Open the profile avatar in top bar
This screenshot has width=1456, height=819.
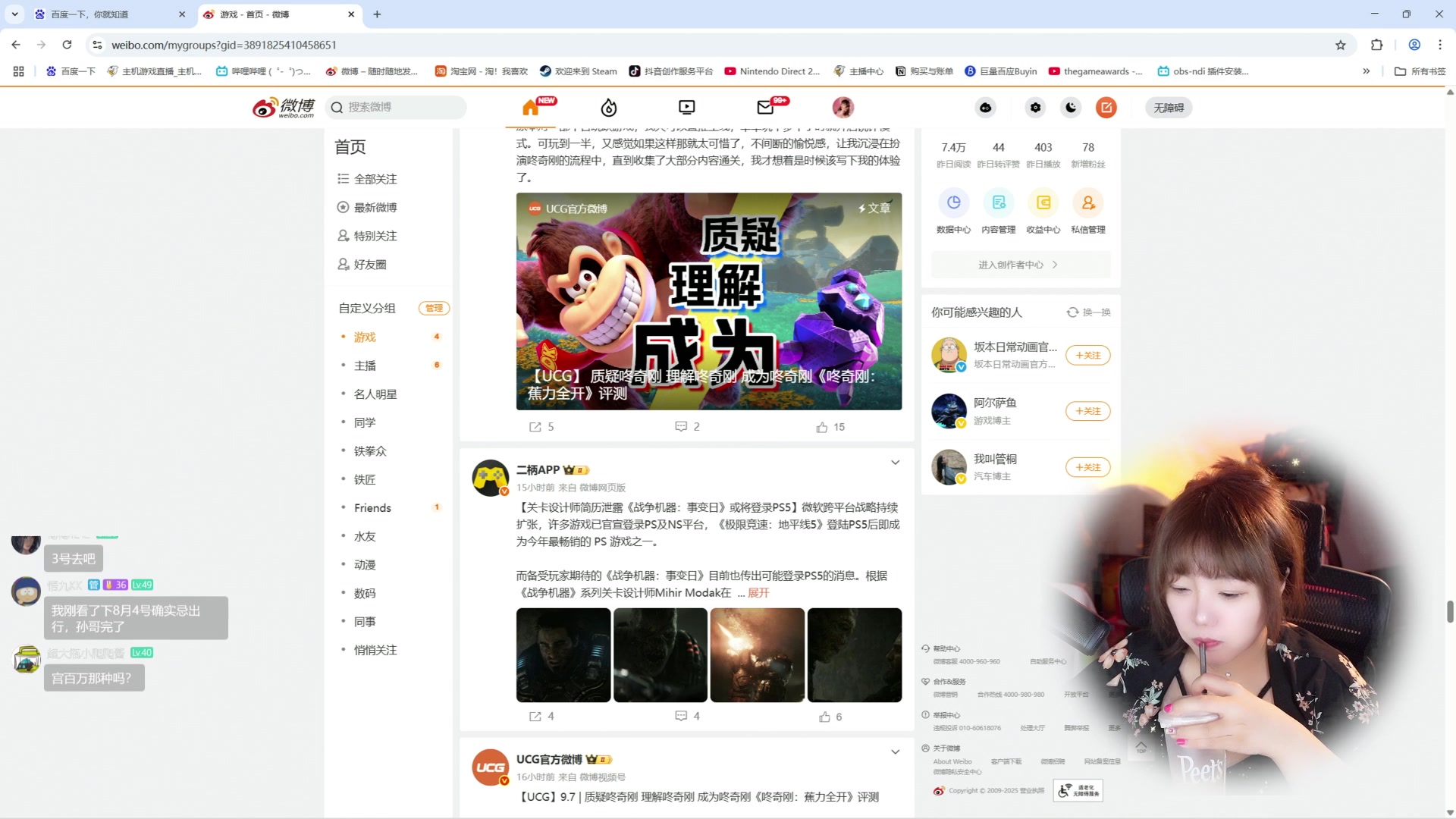pyautogui.click(x=843, y=108)
